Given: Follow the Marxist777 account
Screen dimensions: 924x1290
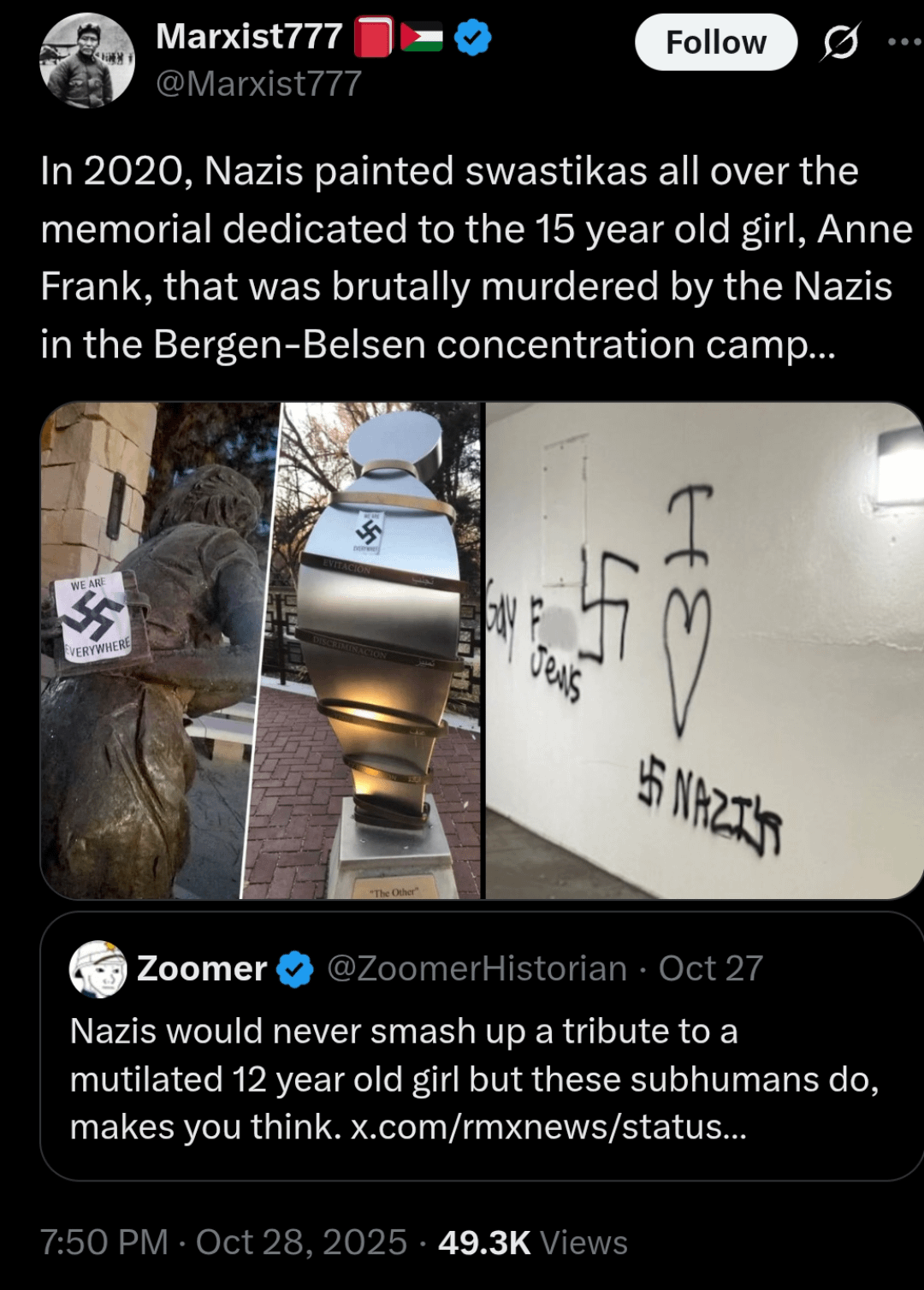Looking at the screenshot, I should pos(716,42).
